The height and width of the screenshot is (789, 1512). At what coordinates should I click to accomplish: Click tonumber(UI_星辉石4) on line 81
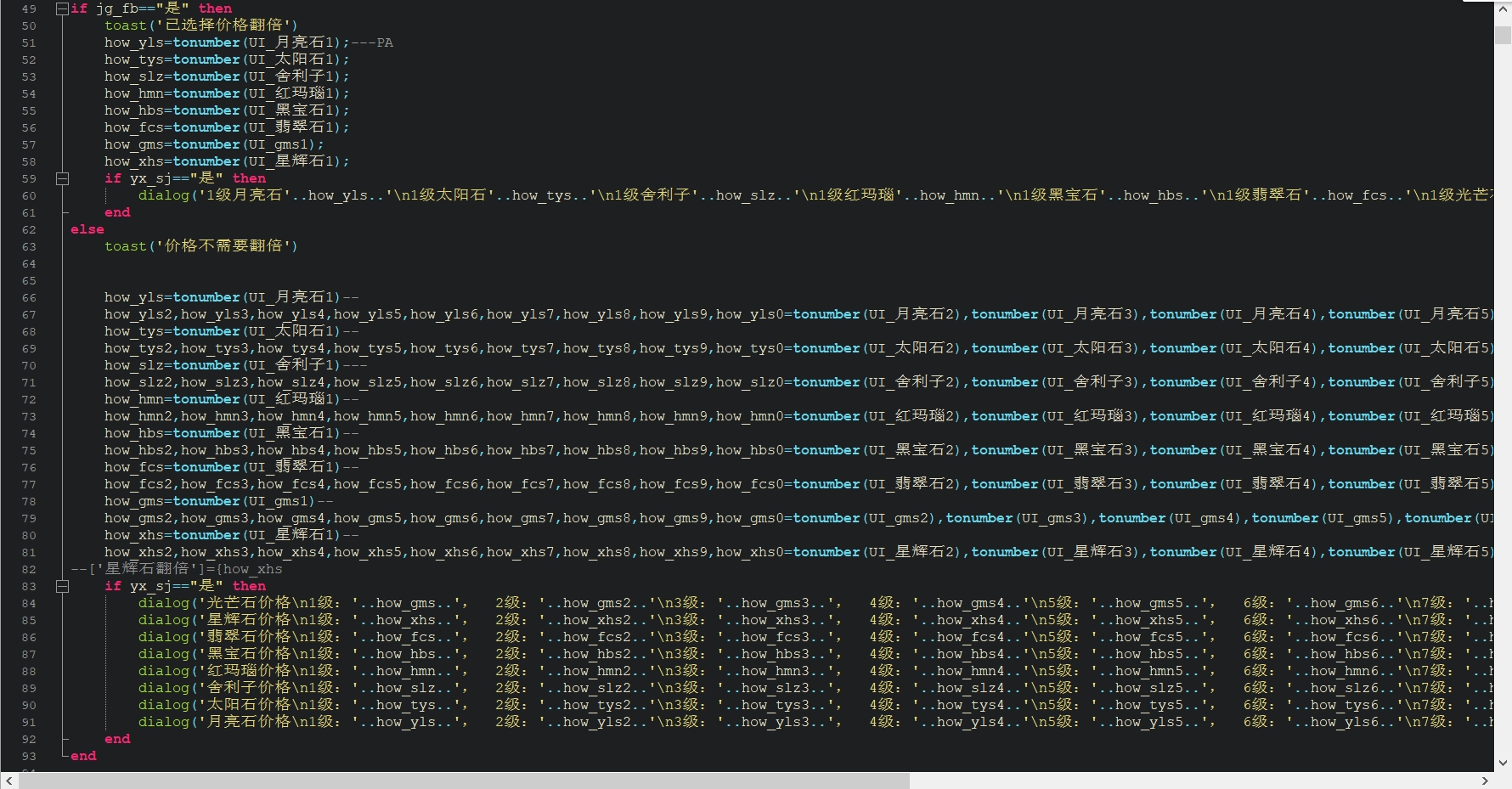1234,552
